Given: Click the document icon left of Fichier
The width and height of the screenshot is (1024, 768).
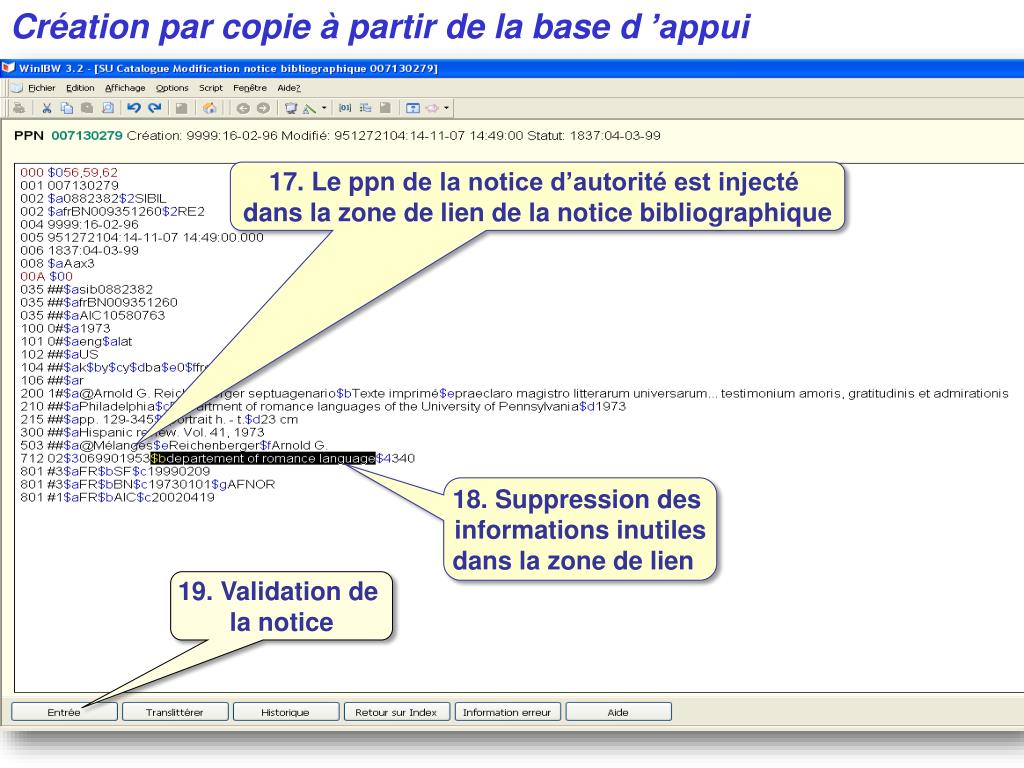Looking at the screenshot, I should pyautogui.click(x=16, y=88).
